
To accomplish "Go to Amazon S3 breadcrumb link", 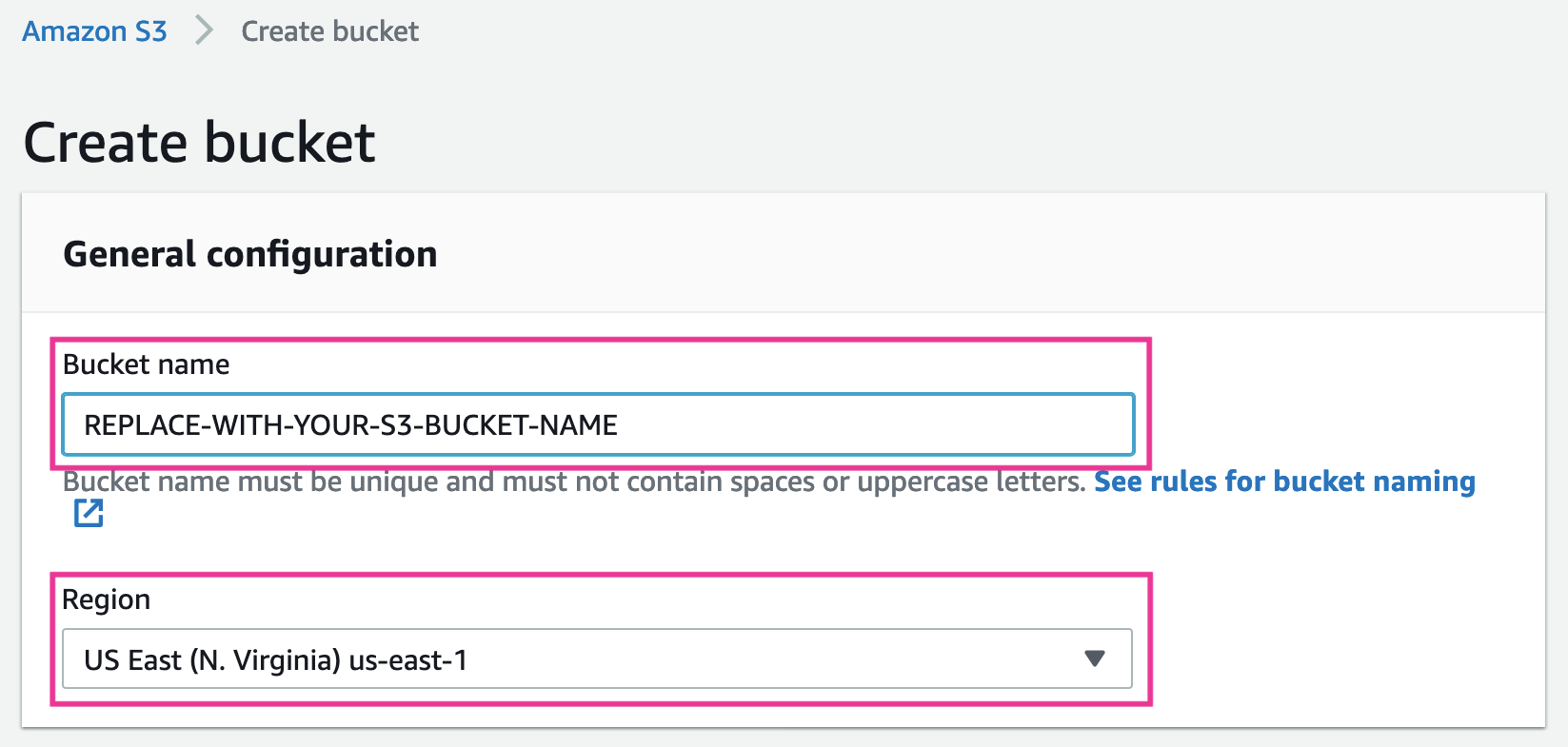I will (x=94, y=31).
